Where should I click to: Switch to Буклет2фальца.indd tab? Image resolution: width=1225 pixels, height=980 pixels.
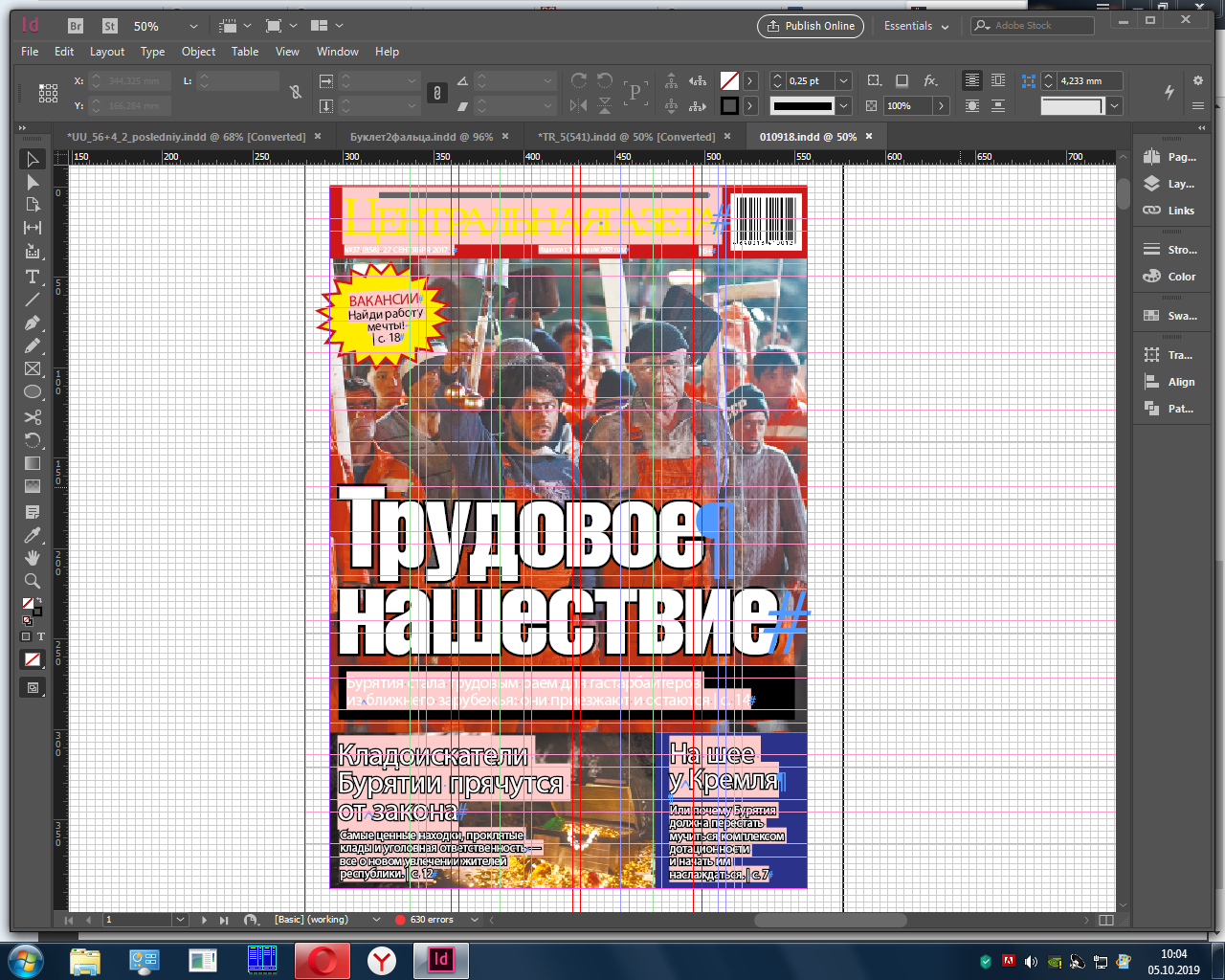[x=422, y=137]
